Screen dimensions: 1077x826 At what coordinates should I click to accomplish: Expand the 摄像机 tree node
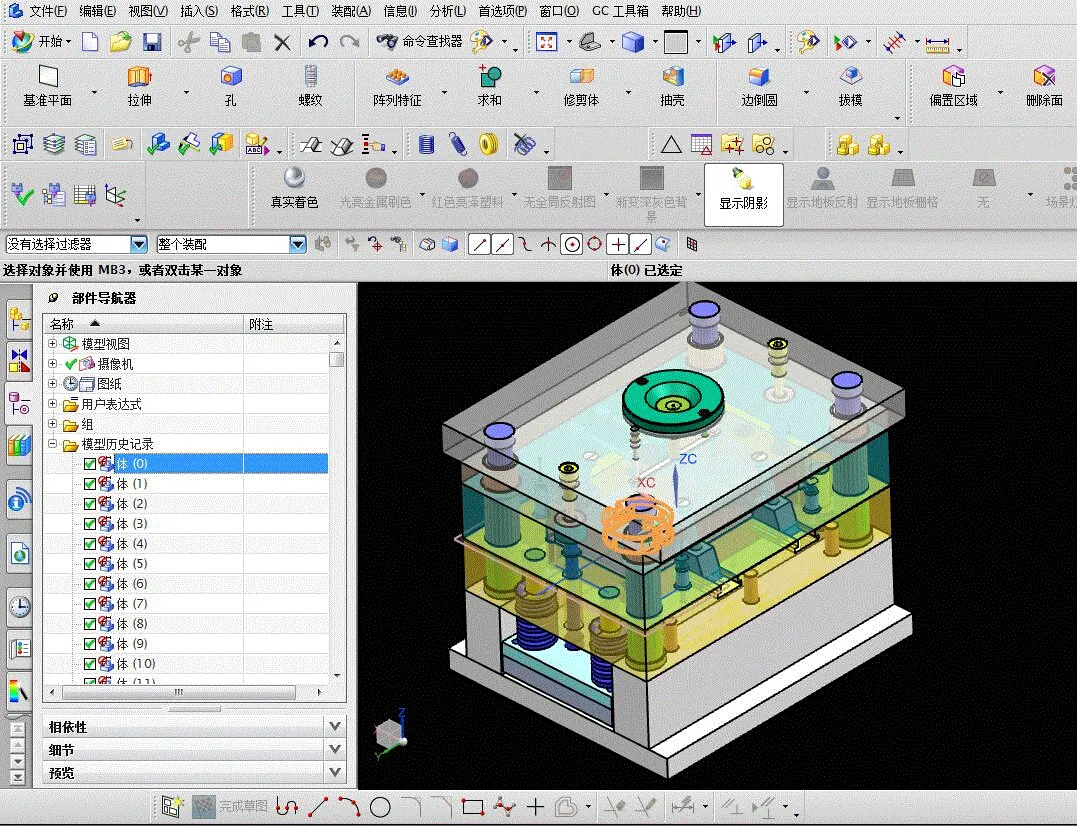click(x=53, y=363)
